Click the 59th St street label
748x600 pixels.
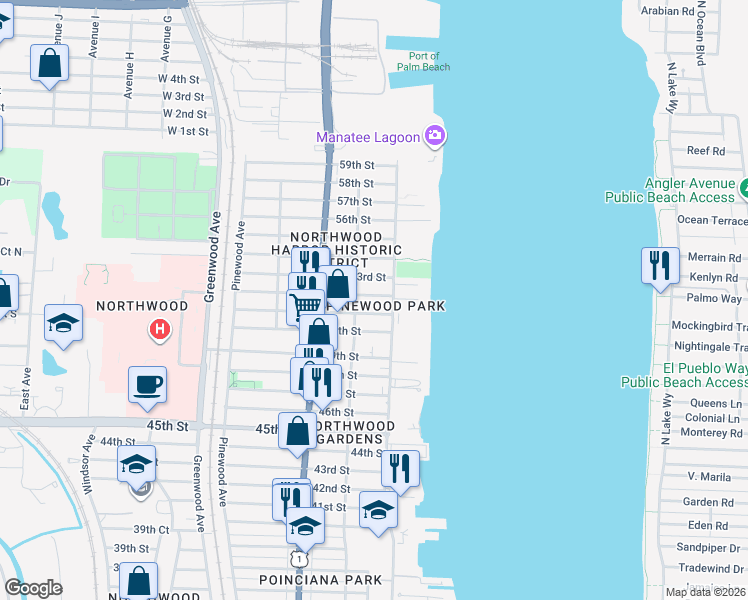click(x=357, y=165)
